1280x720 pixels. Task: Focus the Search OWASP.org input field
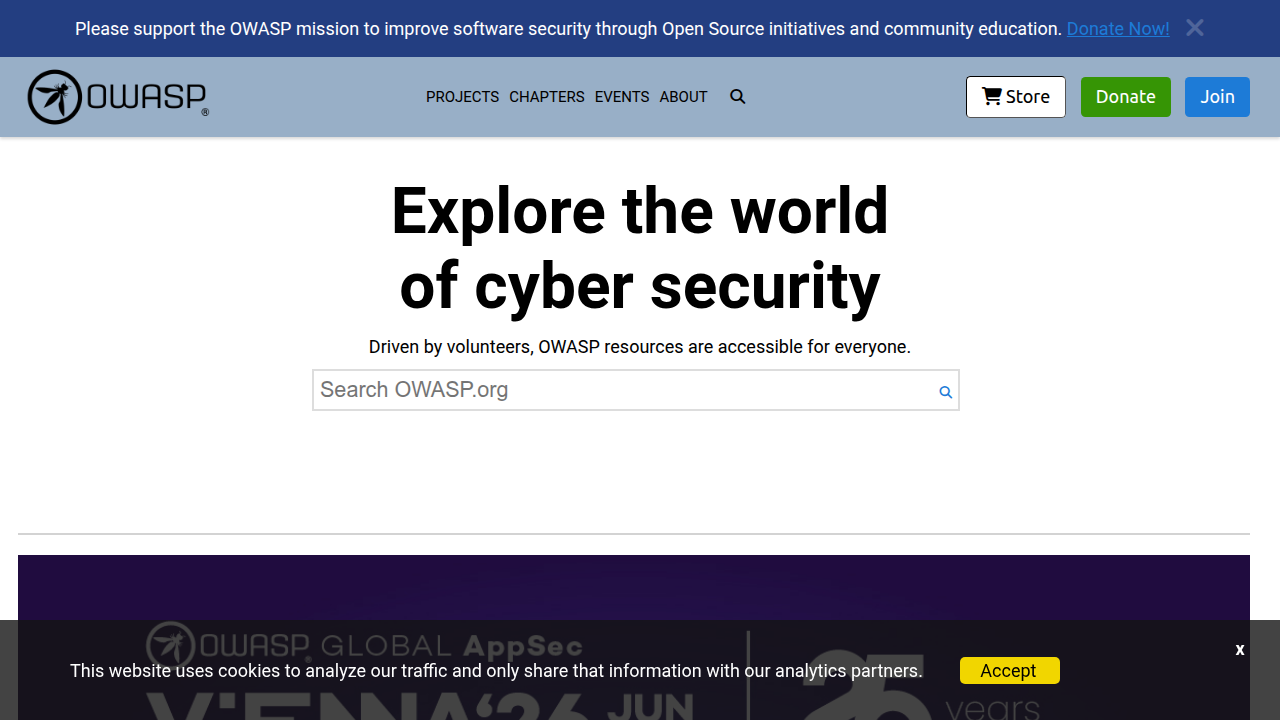(x=636, y=390)
